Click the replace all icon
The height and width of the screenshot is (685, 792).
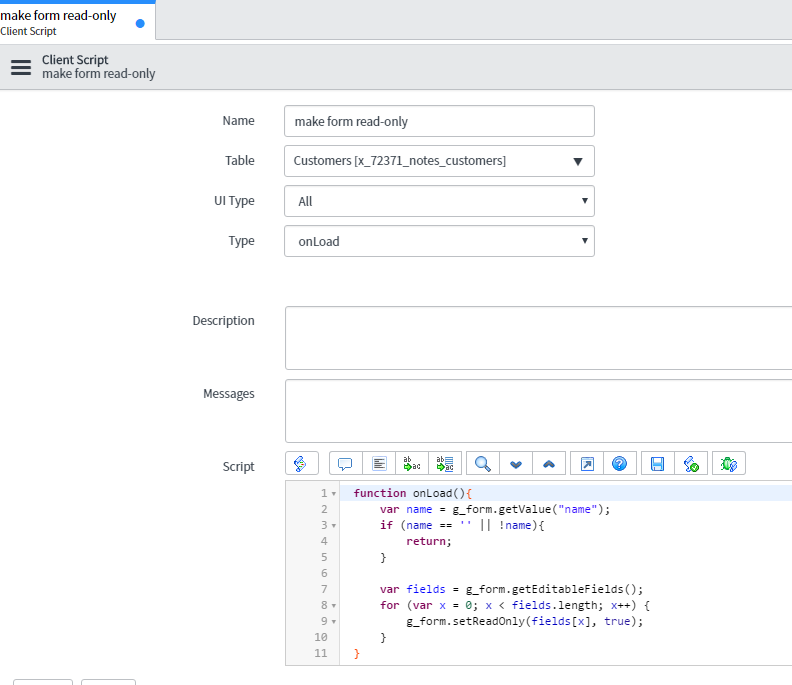pyautogui.click(x=445, y=464)
